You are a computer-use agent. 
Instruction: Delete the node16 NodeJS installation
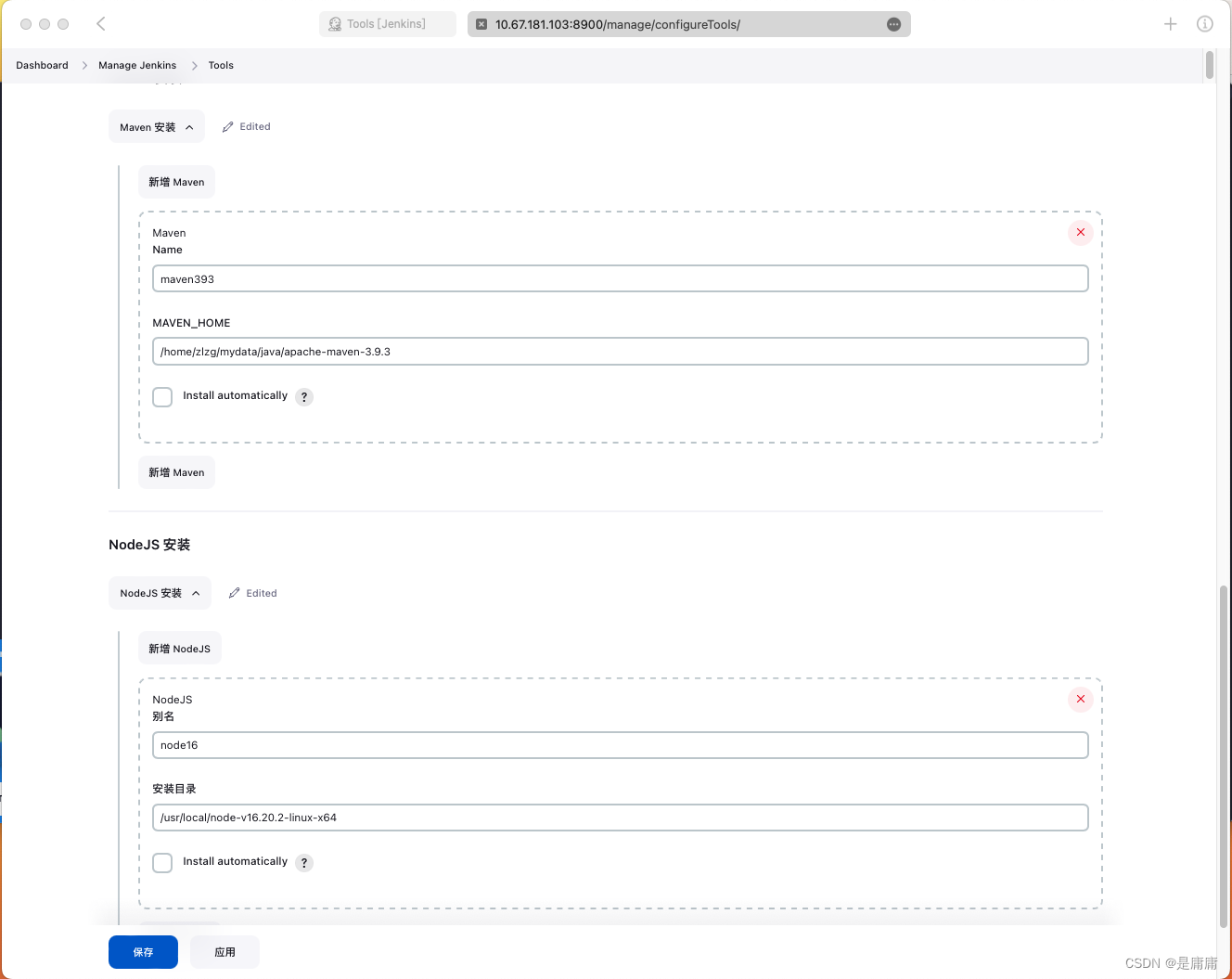tap(1080, 699)
